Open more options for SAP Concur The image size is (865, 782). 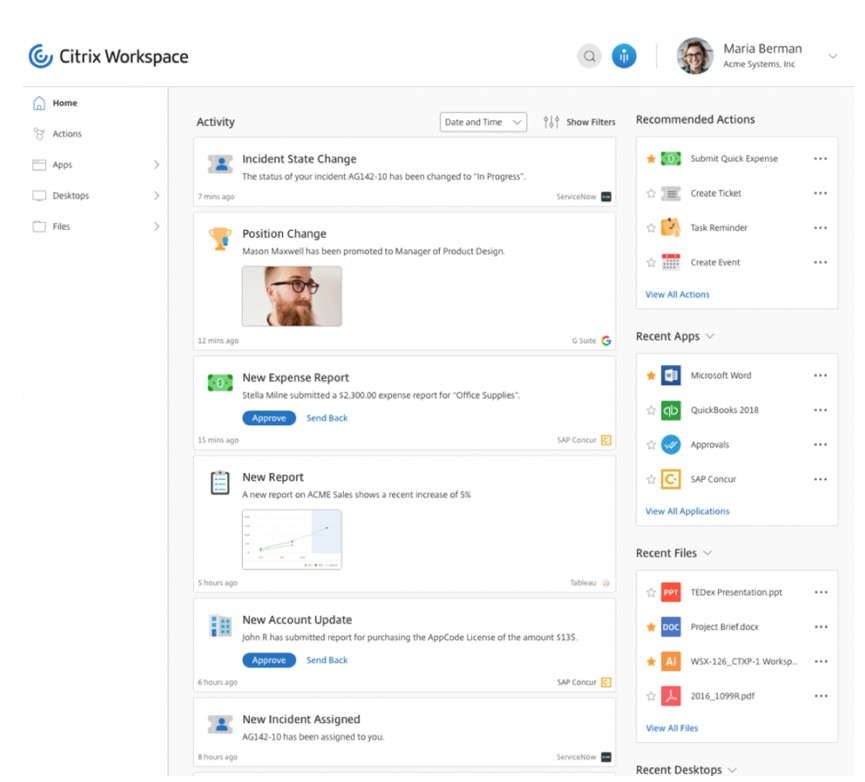(x=820, y=479)
